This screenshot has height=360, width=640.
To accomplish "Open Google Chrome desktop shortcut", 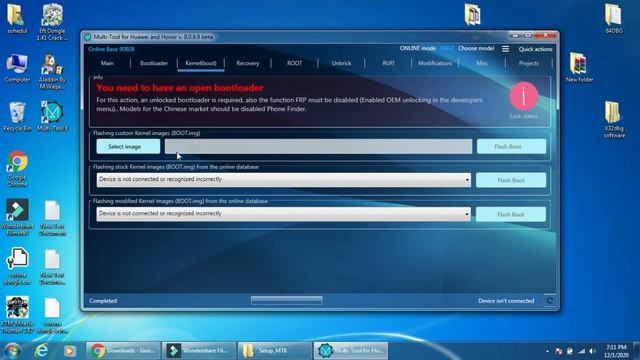I will [x=17, y=169].
